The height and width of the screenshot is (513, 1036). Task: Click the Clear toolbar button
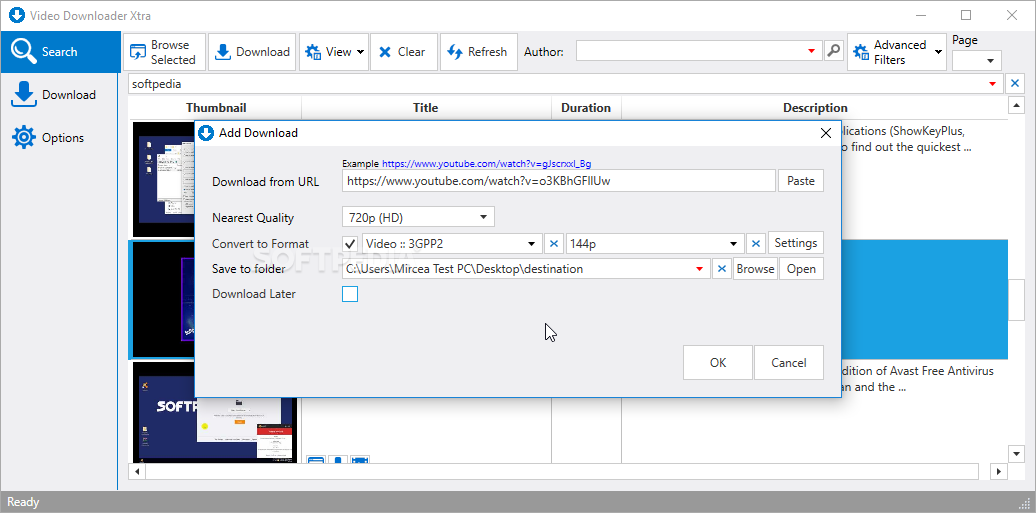point(404,52)
